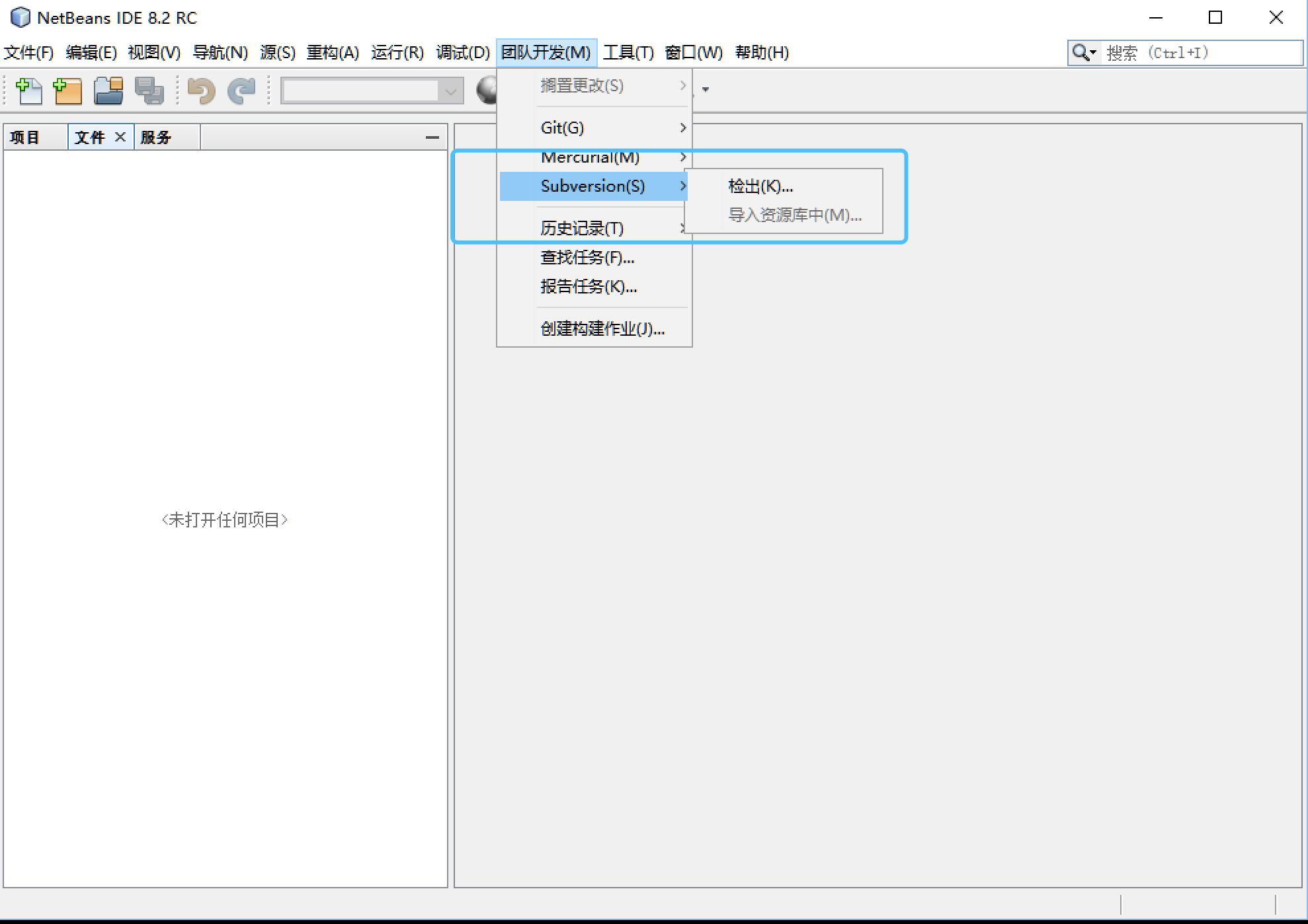Click the small dropdown arrow beside the toolbar
Screen dimensions: 1308x924
(x=706, y=89)
